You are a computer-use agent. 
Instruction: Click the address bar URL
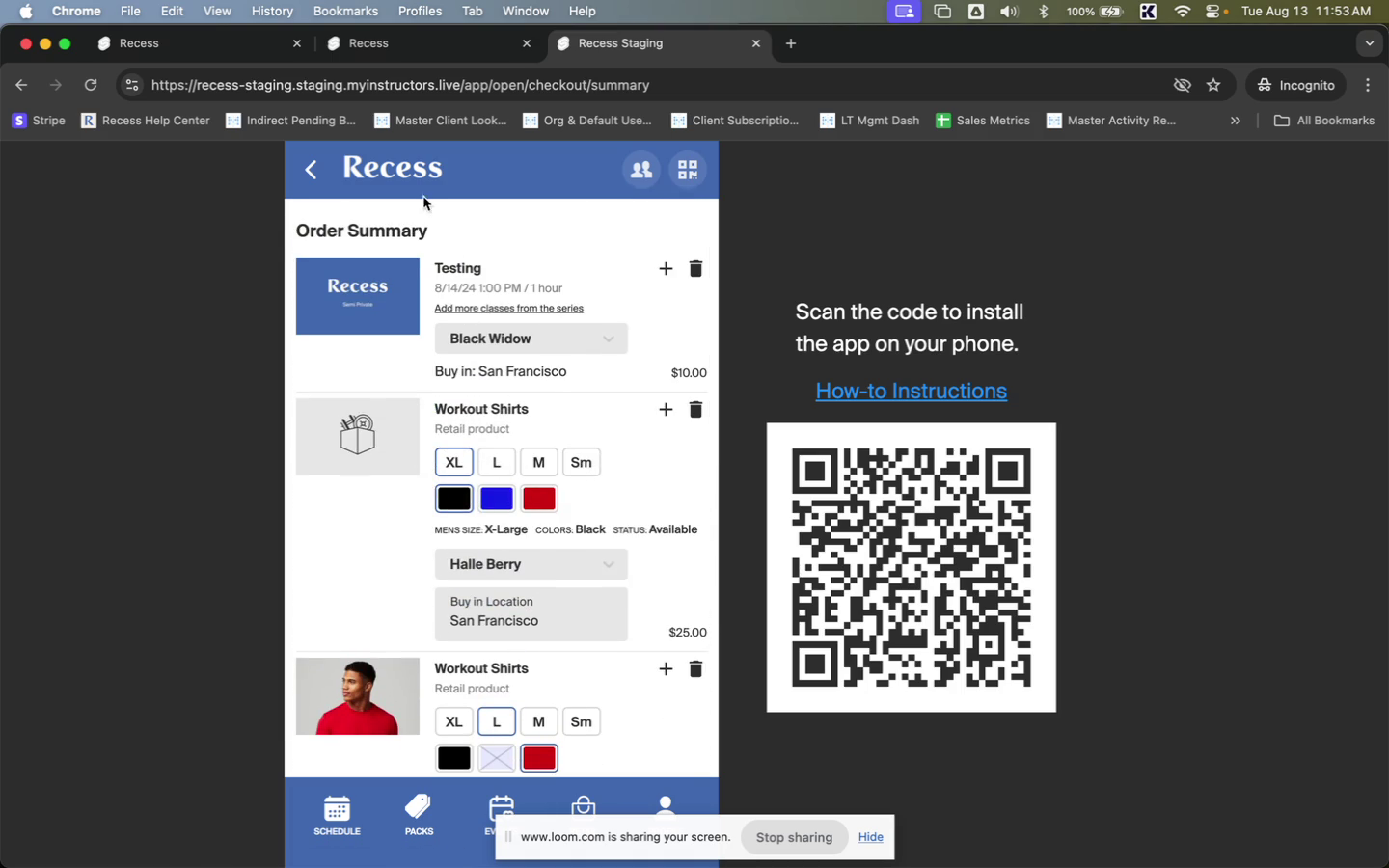point(400,85)
